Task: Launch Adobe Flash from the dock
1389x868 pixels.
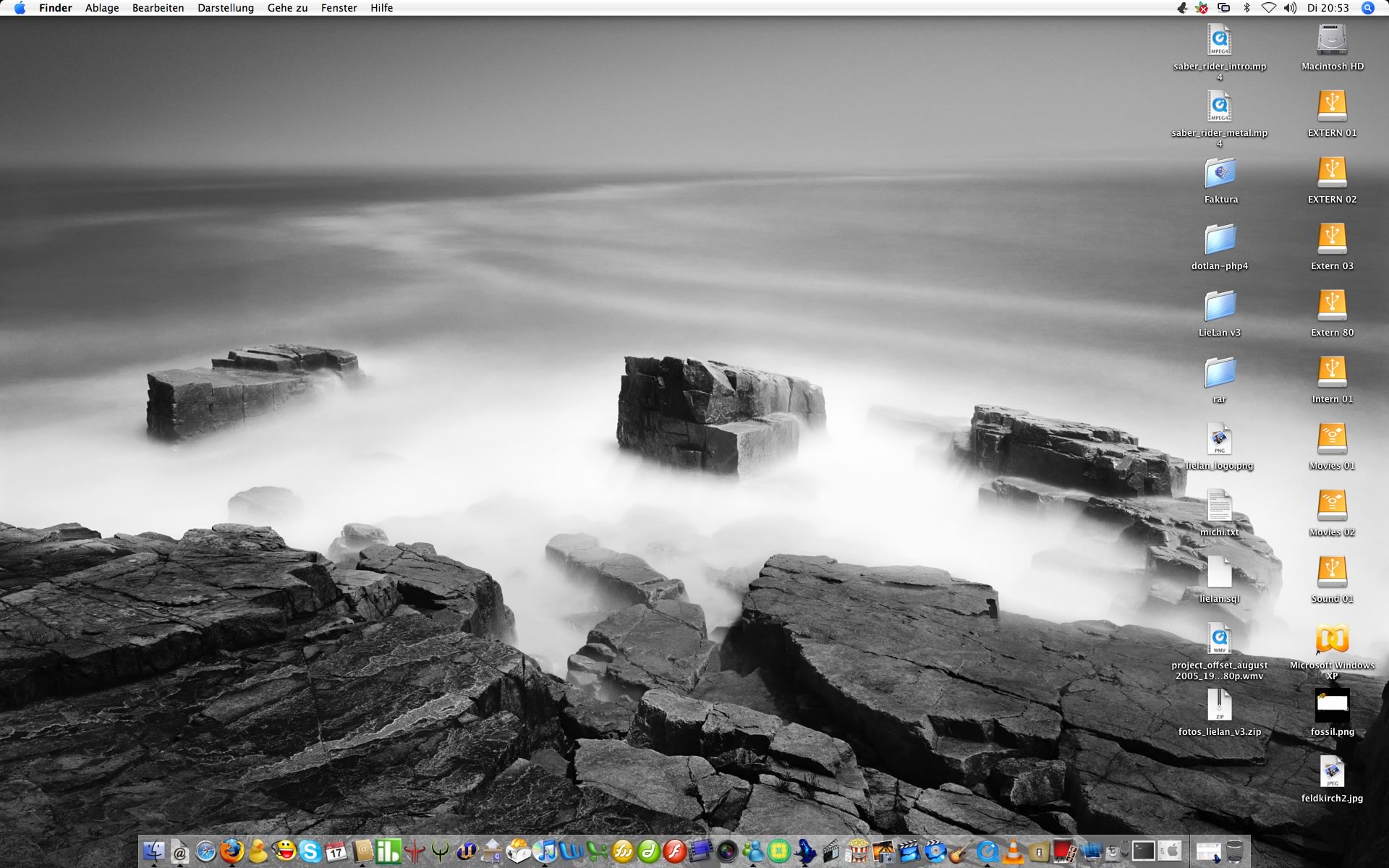Action: click(674, 851)
